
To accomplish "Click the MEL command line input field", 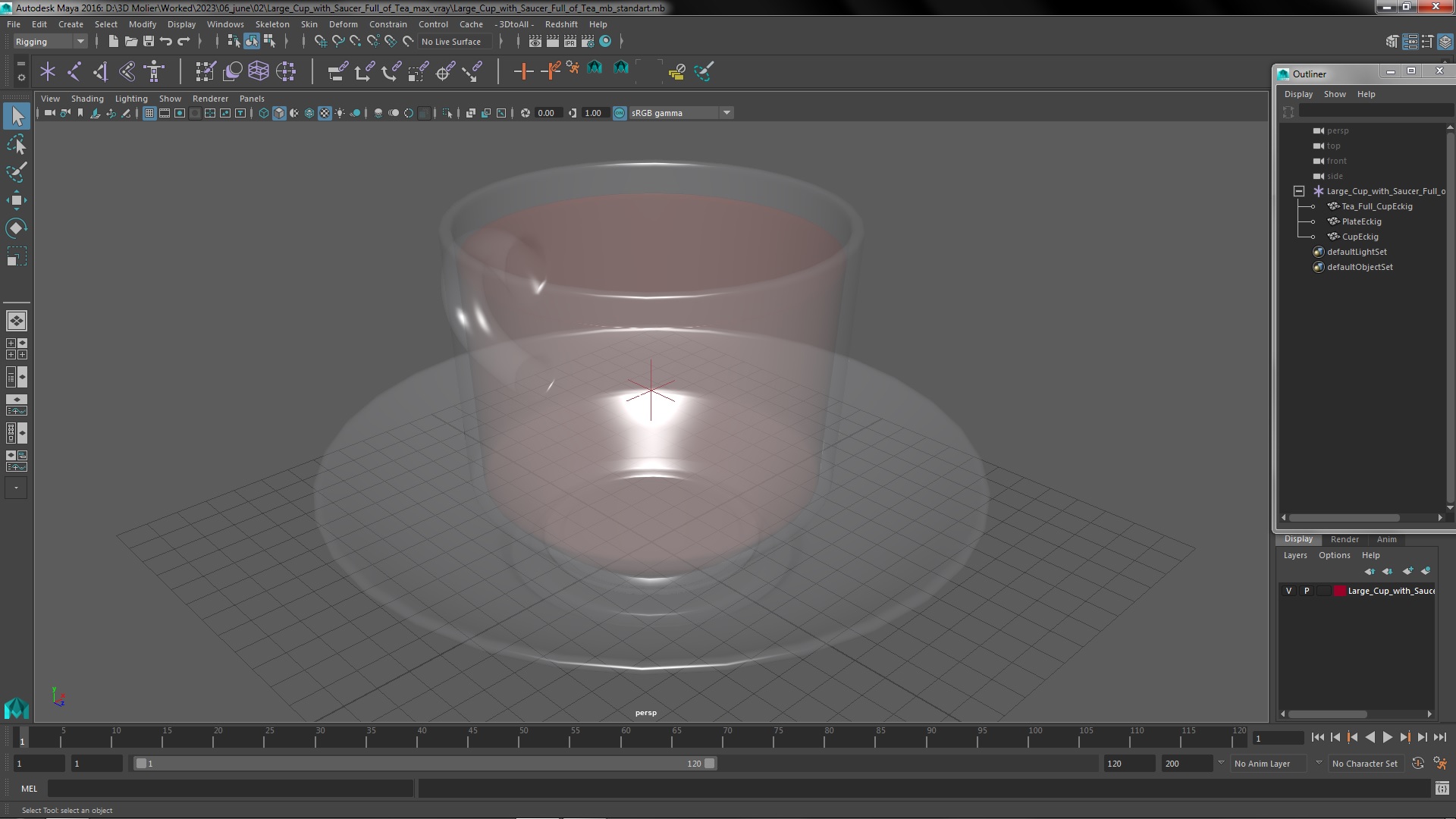I will coord(231,789).
